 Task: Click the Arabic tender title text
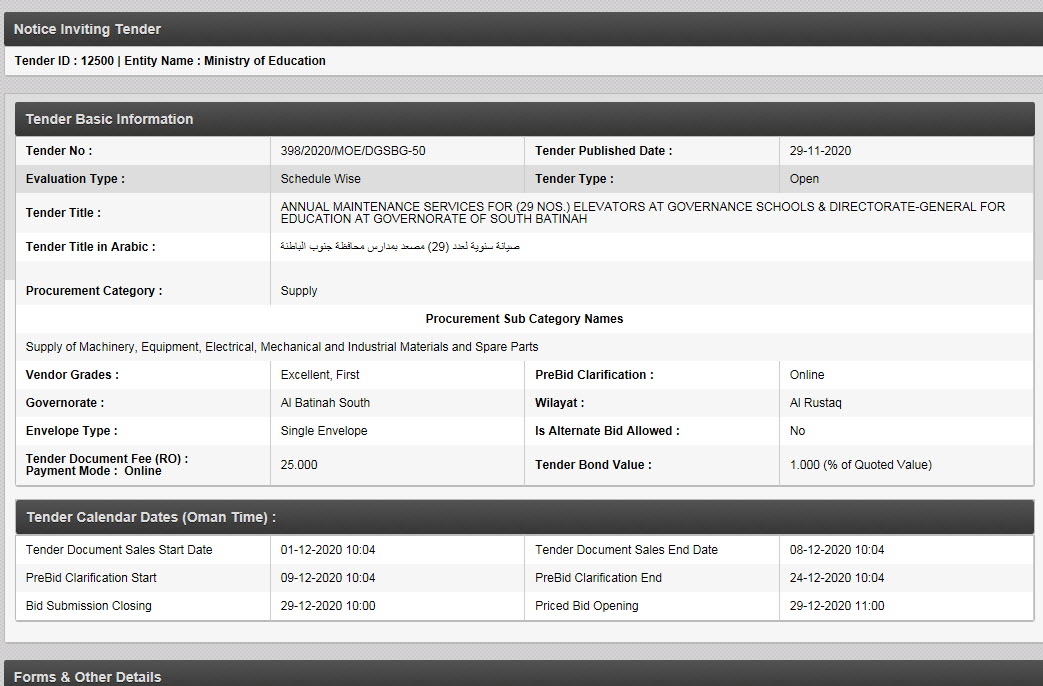pyautogui.click(x=400, y=246)
